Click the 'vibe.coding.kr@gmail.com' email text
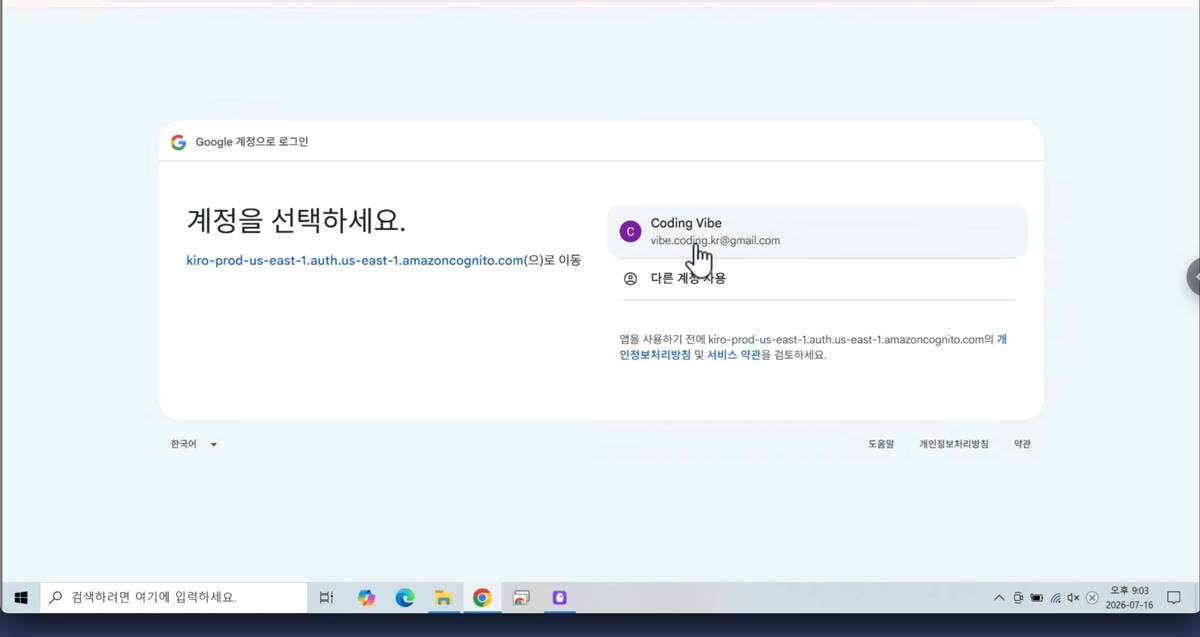 click(715, 241)
